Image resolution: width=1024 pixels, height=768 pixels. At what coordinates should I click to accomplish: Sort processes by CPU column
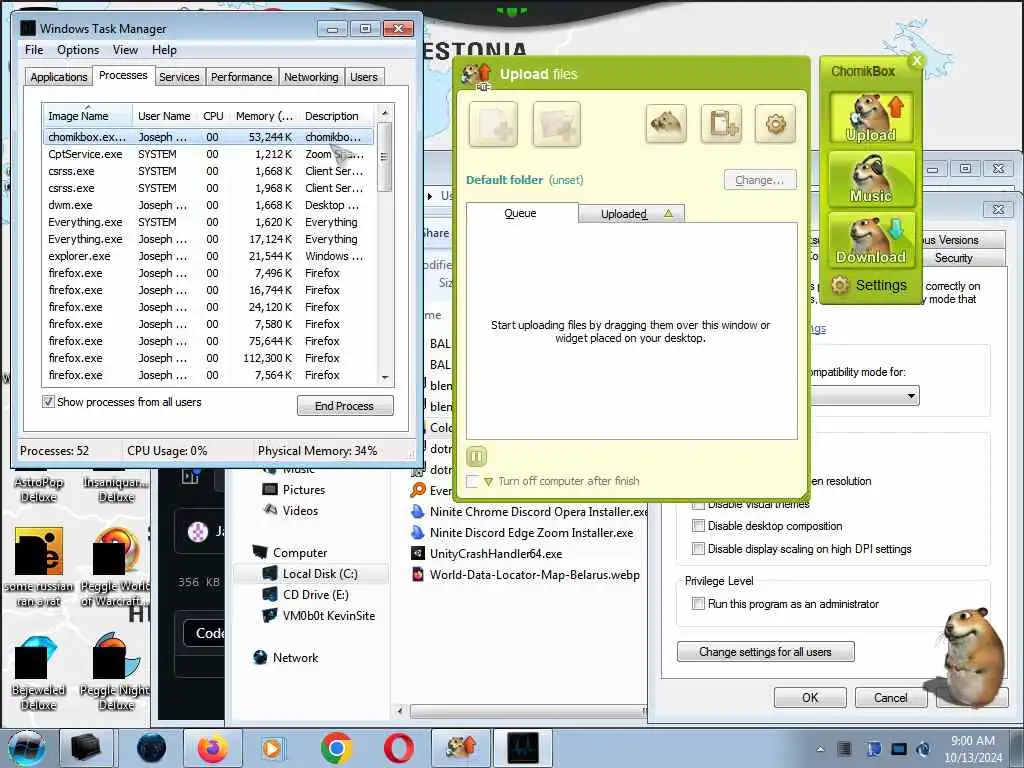pos(213,116)
